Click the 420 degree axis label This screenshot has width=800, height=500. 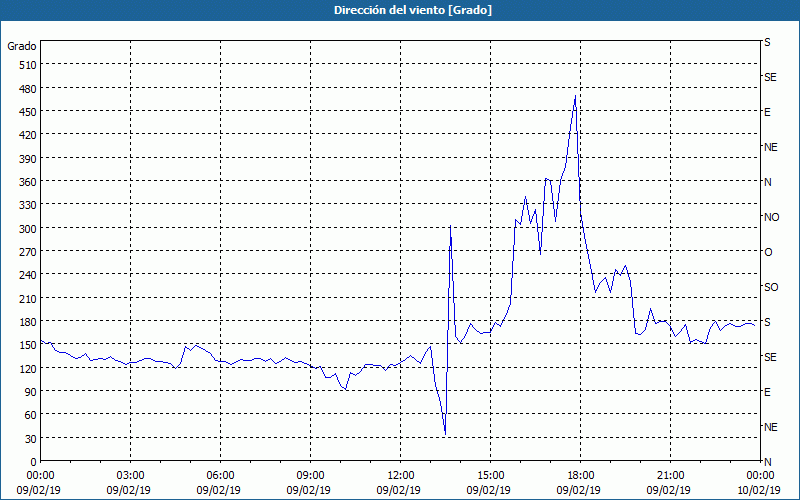click(28, 135)
